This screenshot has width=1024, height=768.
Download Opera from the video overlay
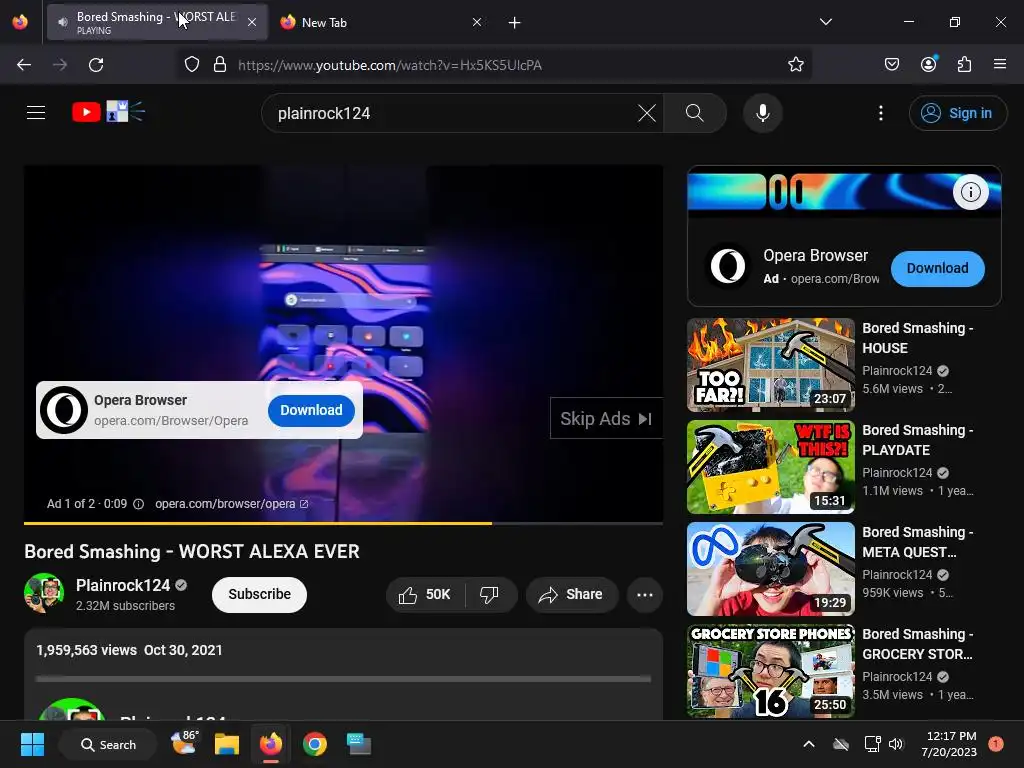point(311,410)
